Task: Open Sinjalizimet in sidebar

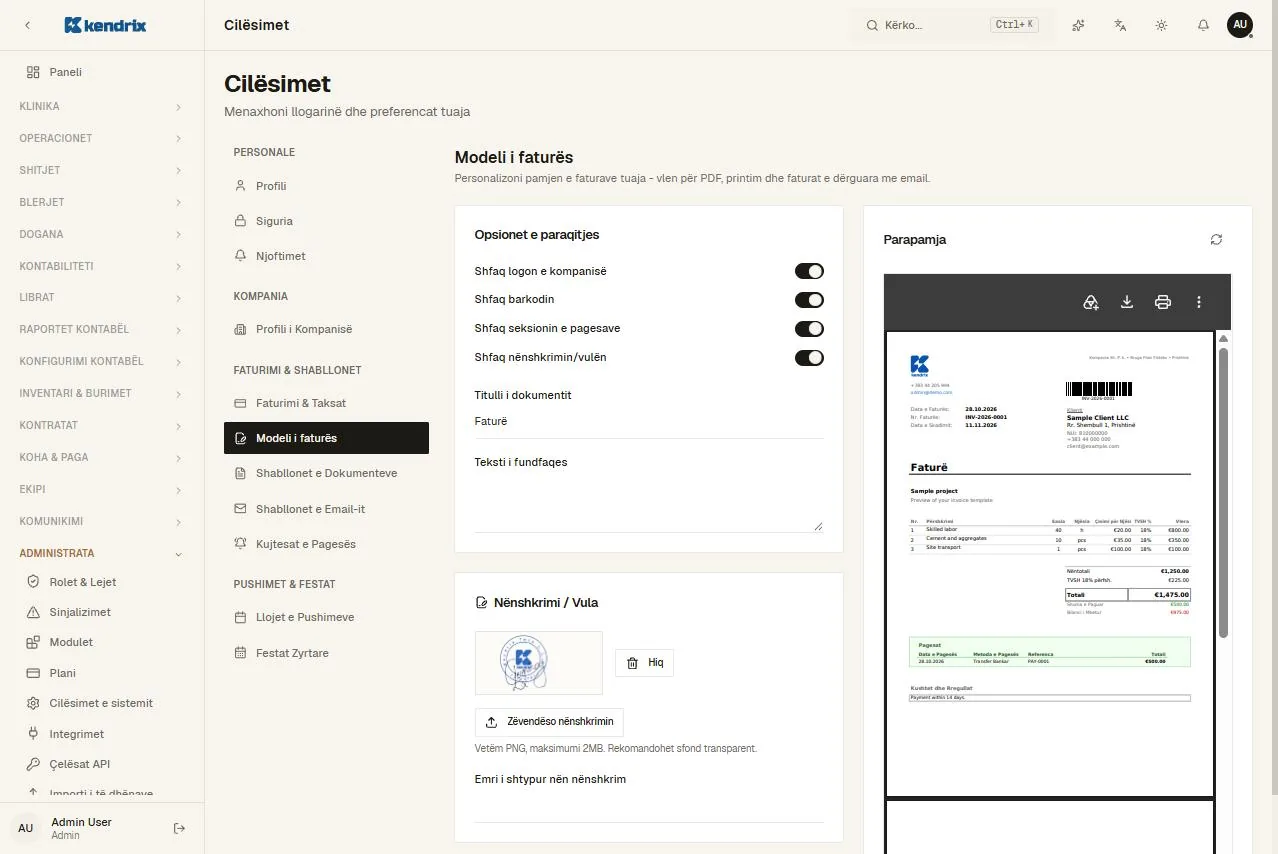Action: tap(102, 612)
